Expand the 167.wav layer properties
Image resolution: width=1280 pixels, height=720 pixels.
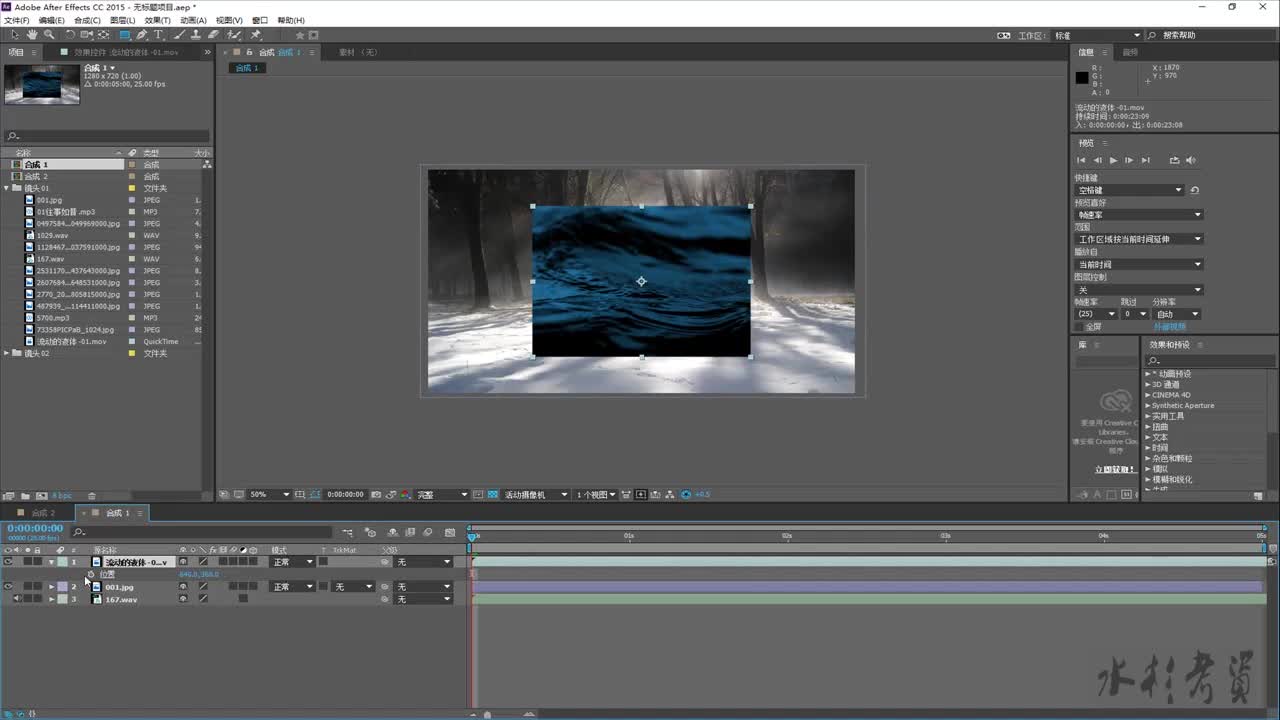click(x=51, y=599)
